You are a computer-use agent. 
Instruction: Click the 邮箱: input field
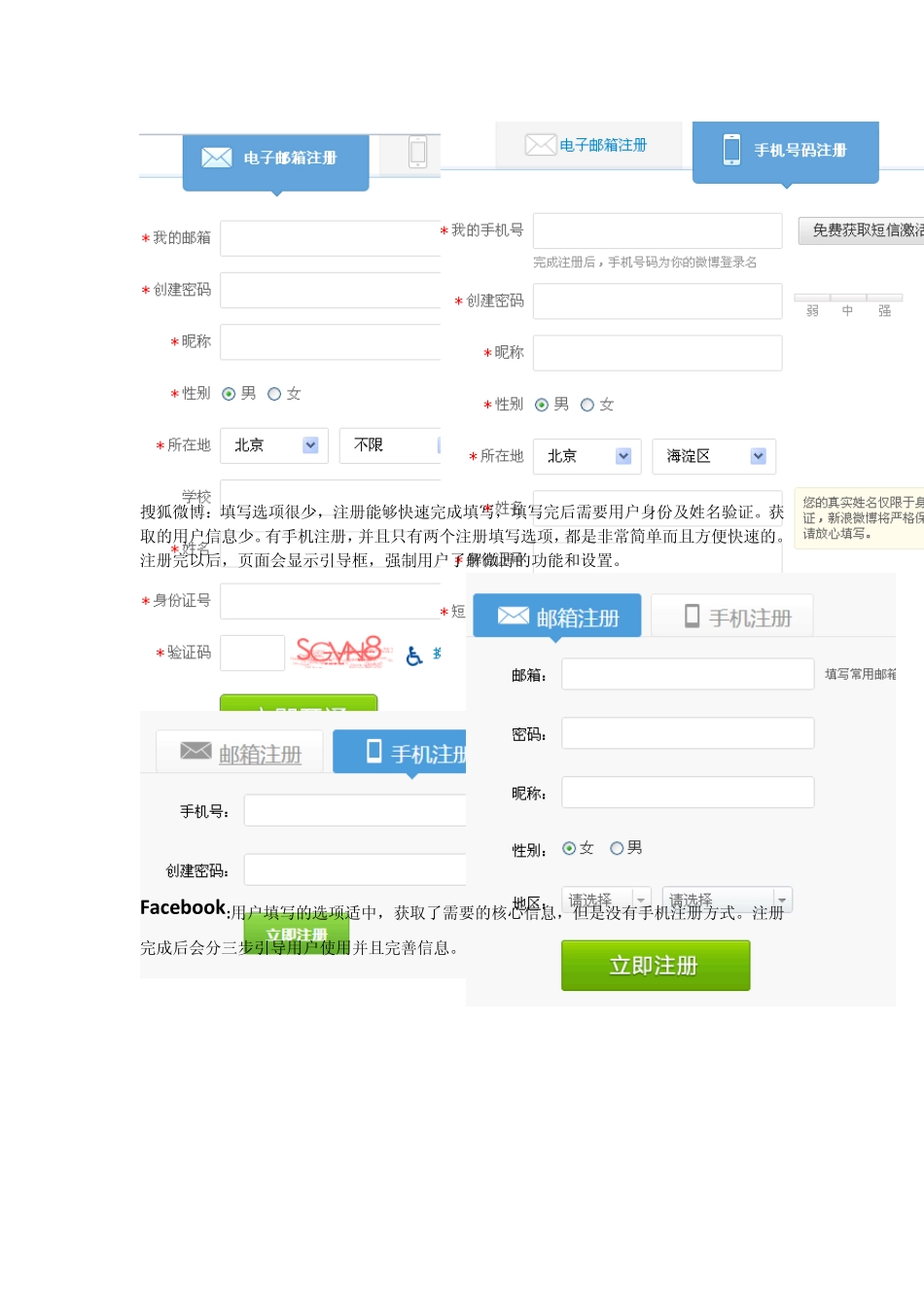[688, 674]
